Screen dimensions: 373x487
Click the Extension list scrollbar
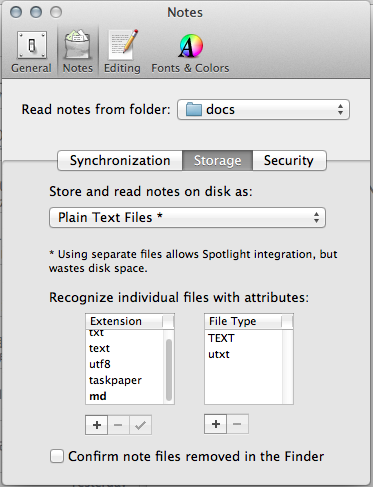tap(169, 370)
